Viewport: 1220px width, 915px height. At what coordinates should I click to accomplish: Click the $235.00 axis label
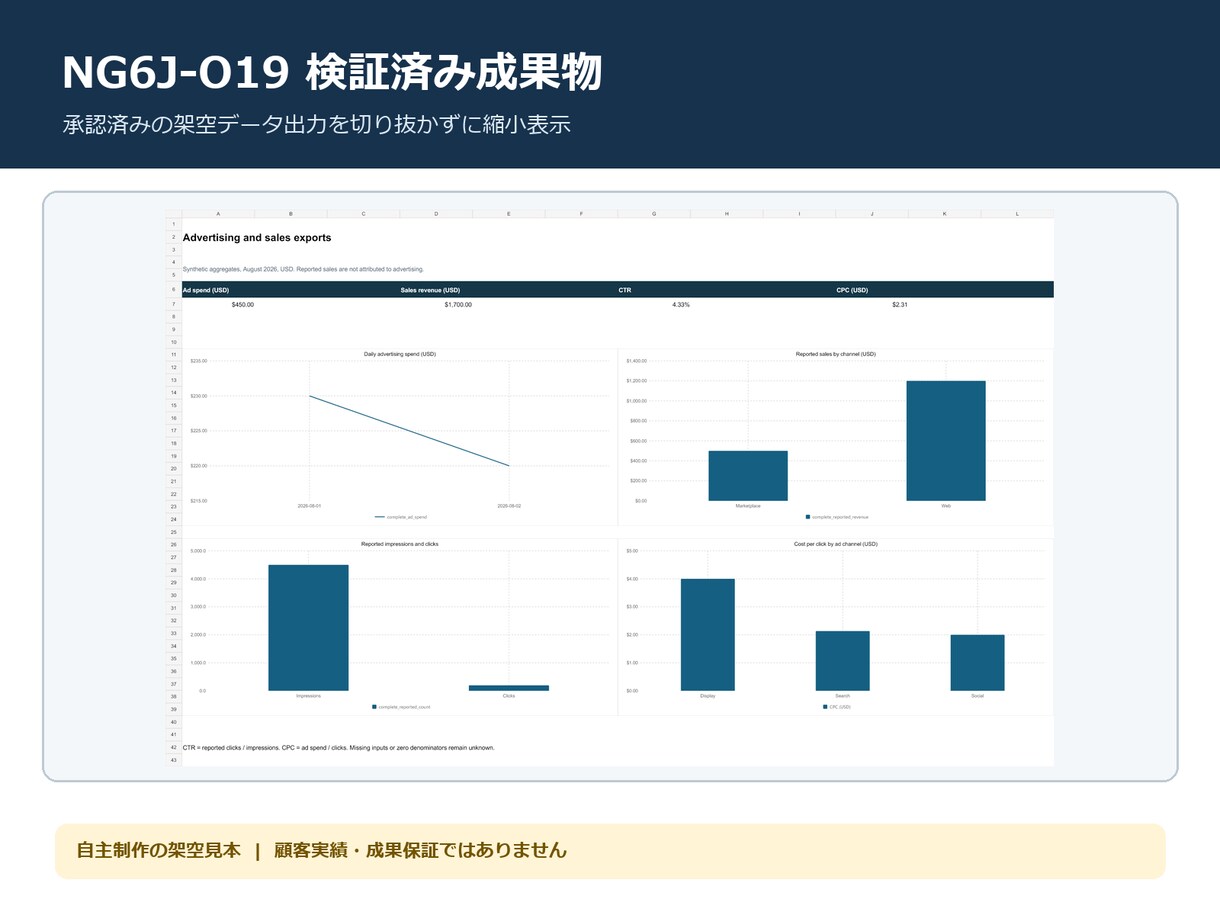pos(199,361)
